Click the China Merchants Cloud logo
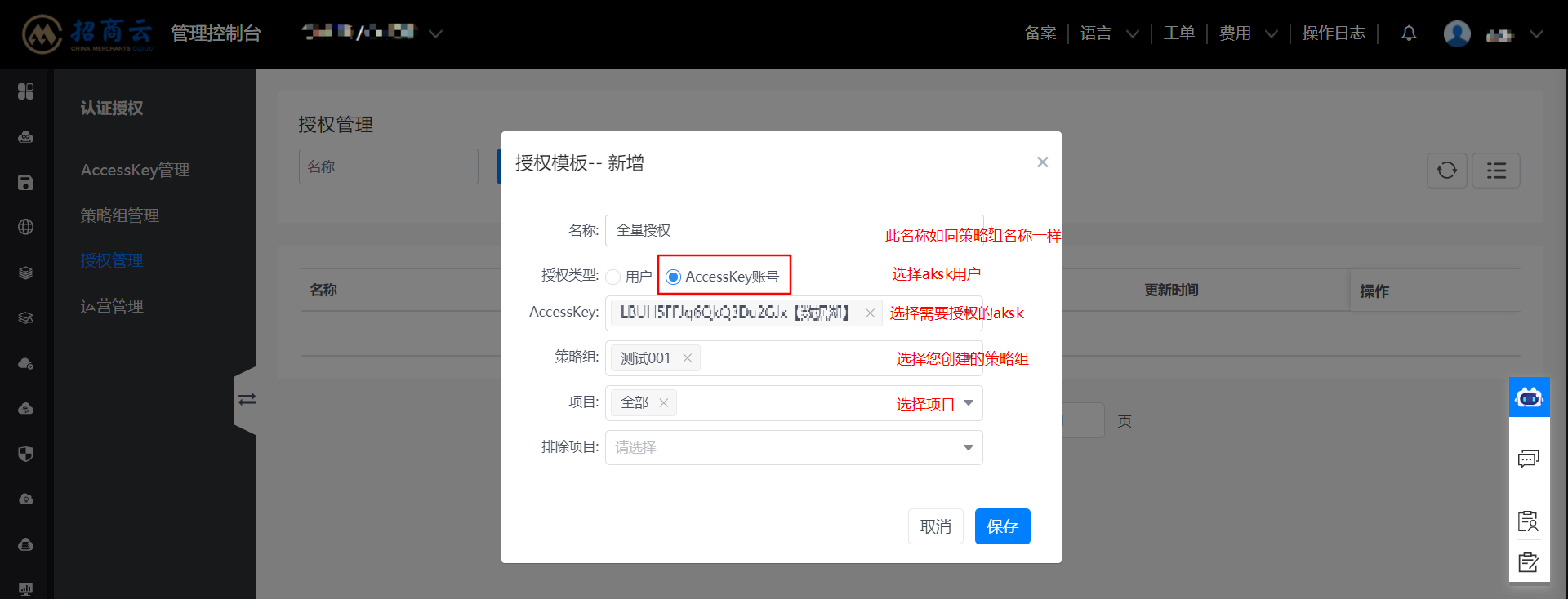1568x599 pixels. click(87, 33)
